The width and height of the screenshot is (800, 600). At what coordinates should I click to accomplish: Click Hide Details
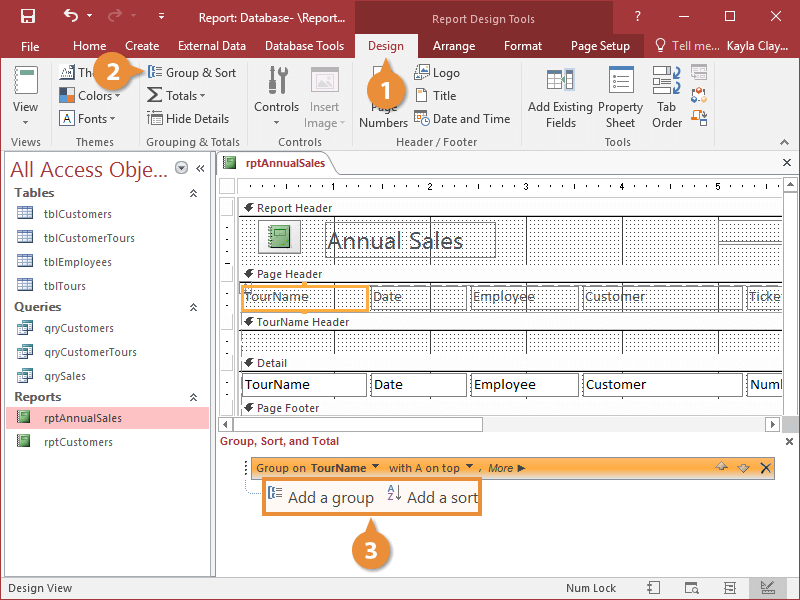188,118
